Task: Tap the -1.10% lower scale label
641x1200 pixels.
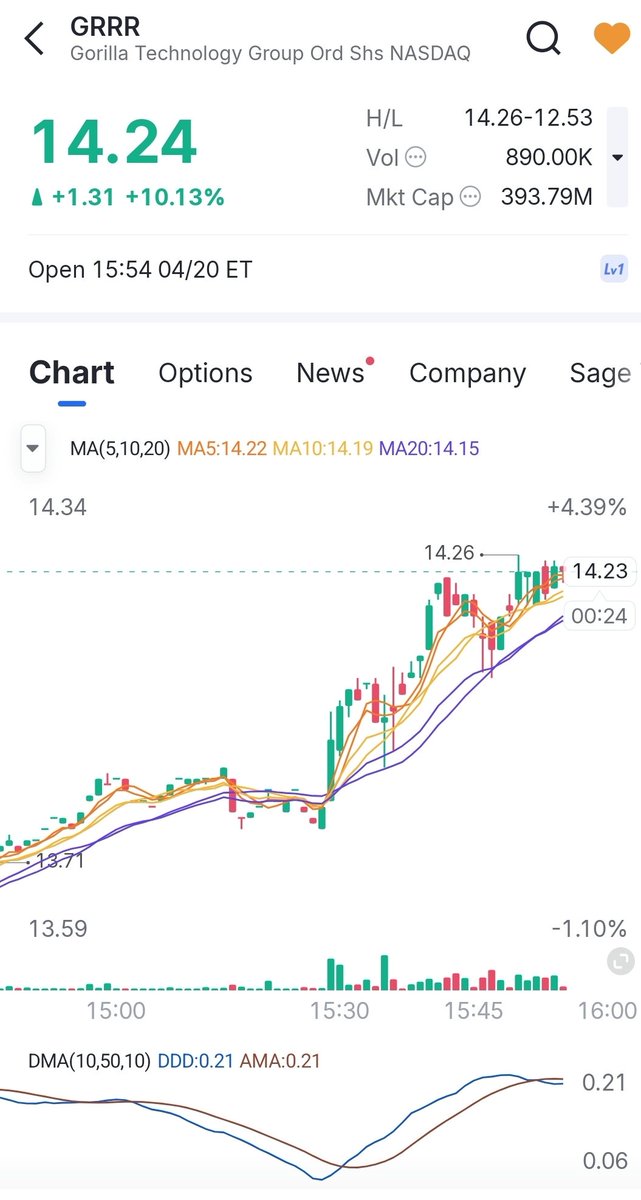Action: (x=589, y=929)
